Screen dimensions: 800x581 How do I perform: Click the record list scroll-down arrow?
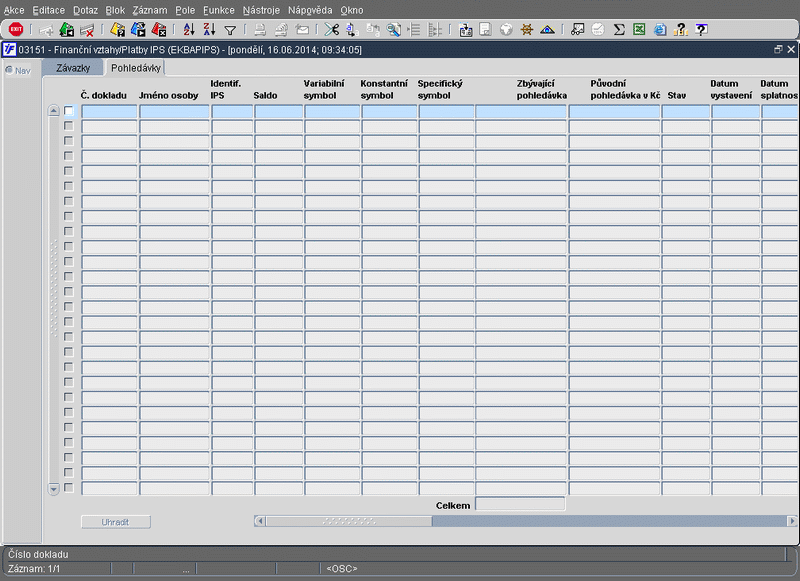pyautogui.click(x=54, y=489)
